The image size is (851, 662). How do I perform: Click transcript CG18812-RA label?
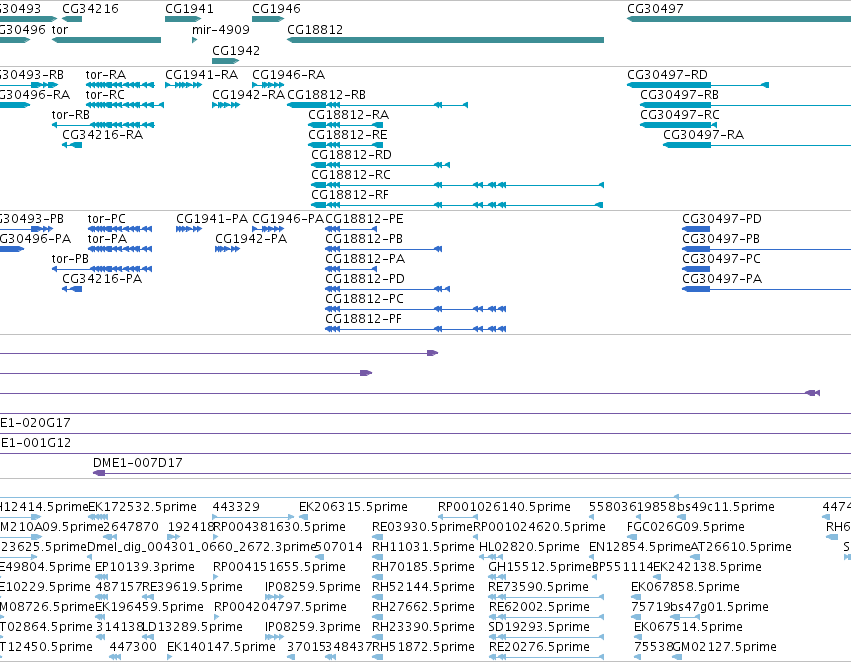coord(348,114)
